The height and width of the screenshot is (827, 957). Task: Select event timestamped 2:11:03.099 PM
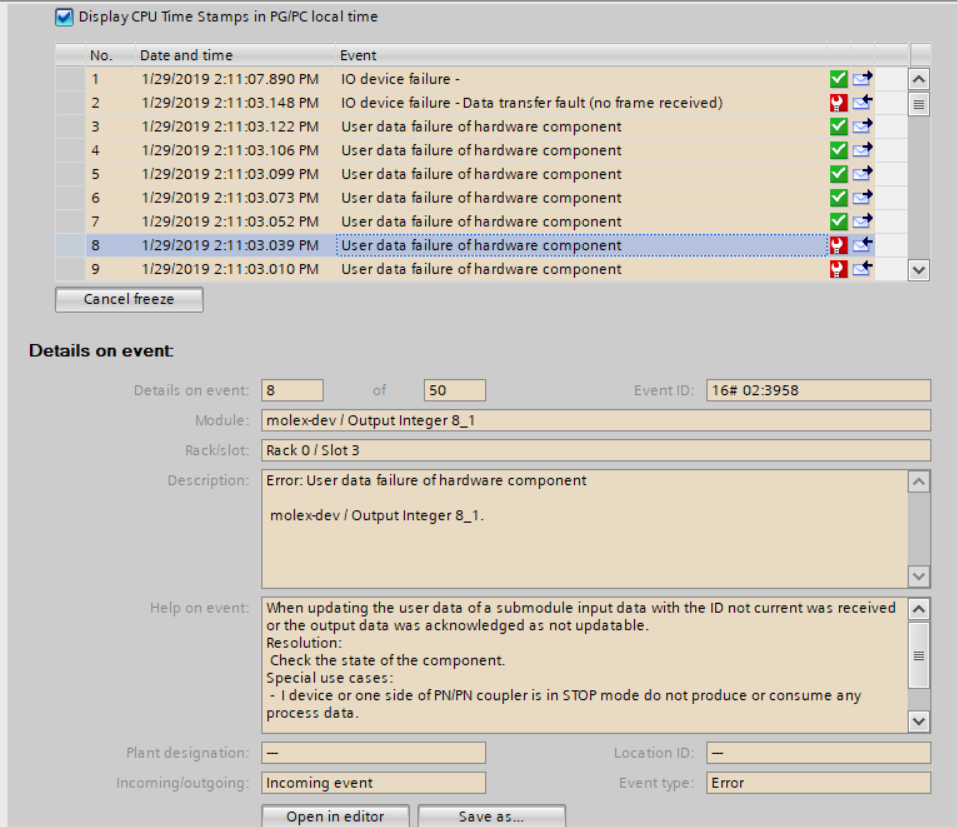(x=465, y=174)
